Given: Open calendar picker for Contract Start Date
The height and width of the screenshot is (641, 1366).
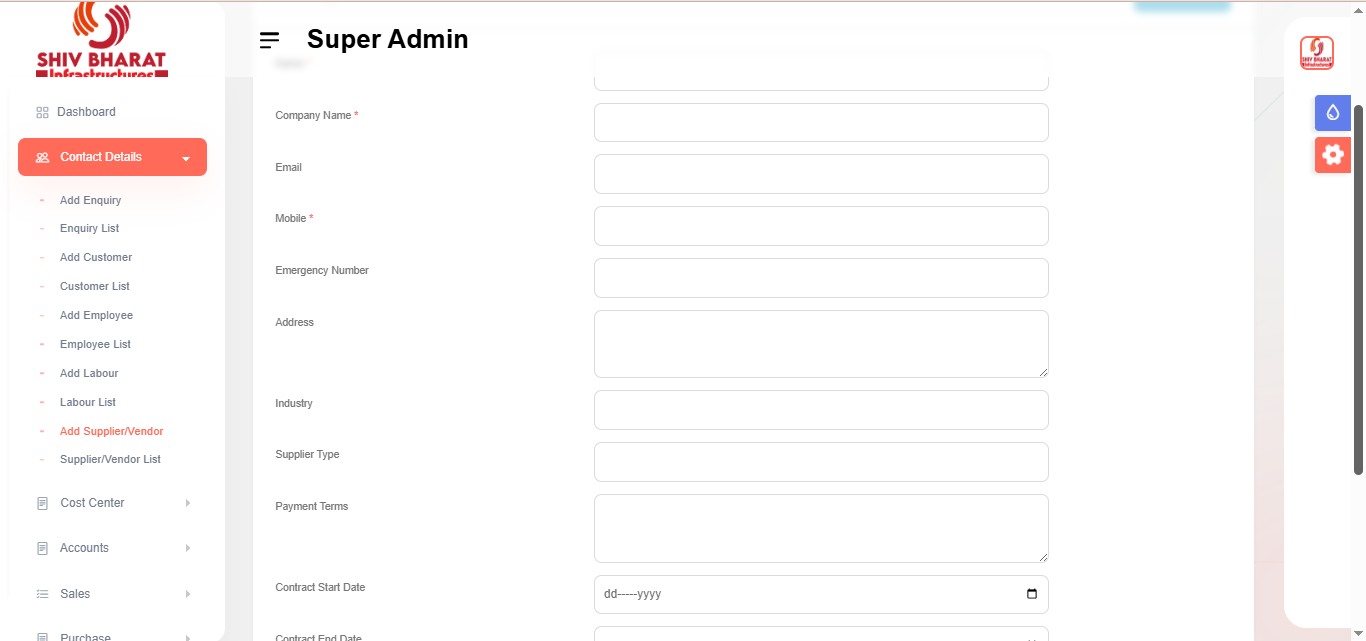Looking at the screenshot, I should (x=1032, y=594).
